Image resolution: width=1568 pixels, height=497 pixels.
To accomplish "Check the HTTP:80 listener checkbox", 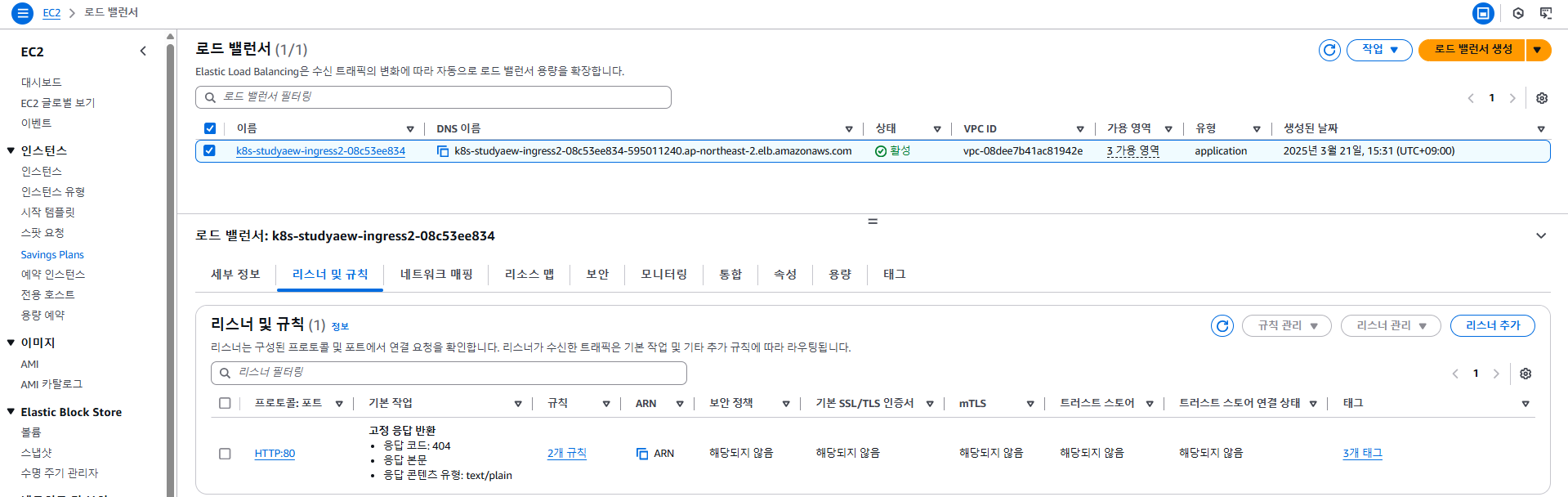I will pyautogui.click(x=225, y=454).
